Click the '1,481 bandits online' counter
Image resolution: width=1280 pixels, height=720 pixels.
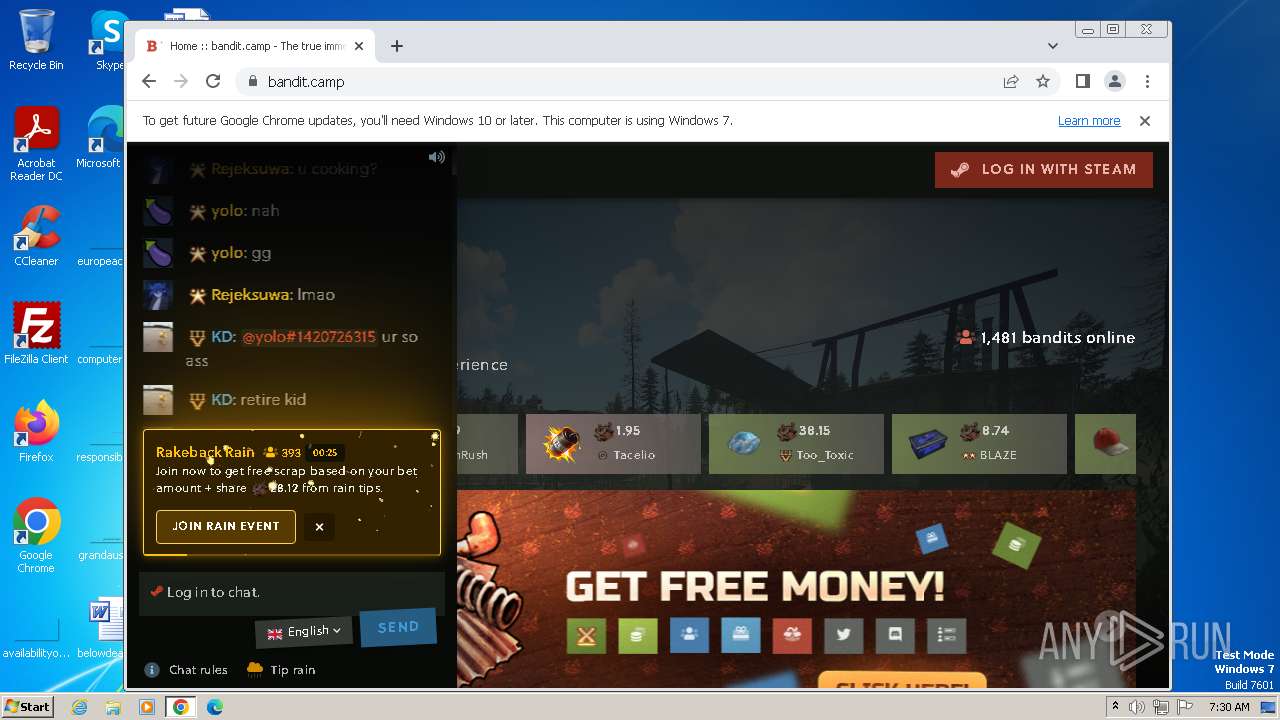pyautogui.click(x=1046, y=338)
